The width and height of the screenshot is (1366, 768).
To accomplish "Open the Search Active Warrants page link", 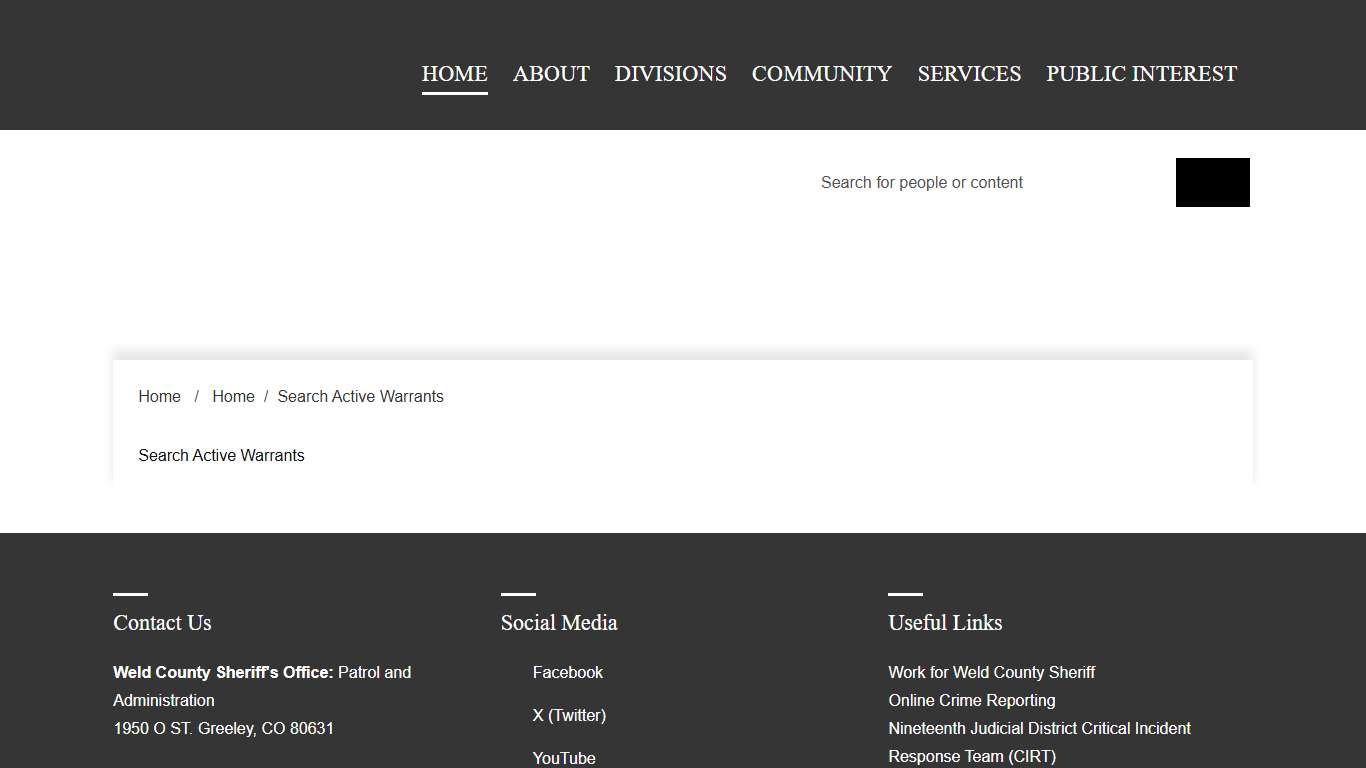I will click(x=221, y=455).
